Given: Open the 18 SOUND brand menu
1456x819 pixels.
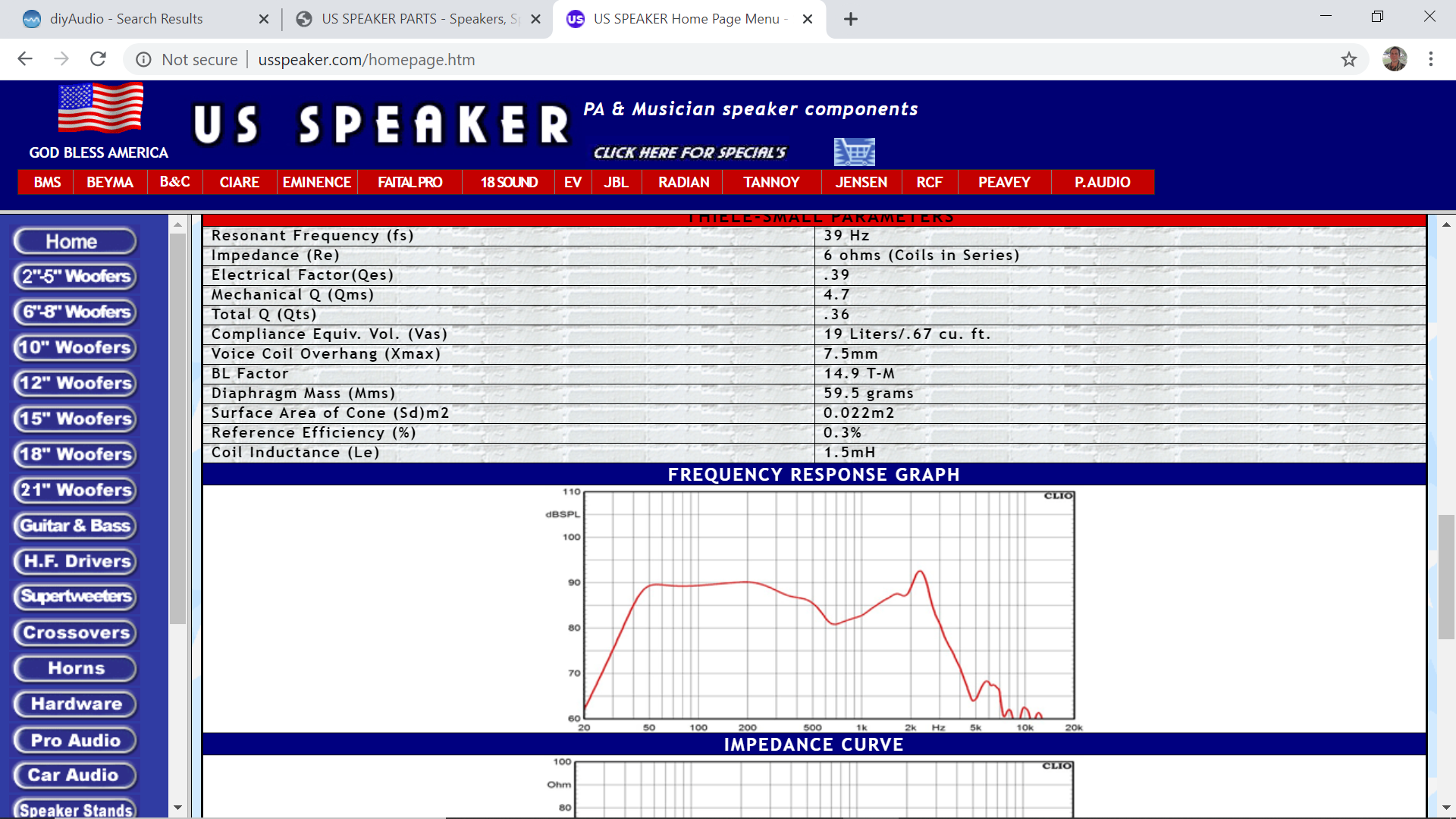Looking at the screenshot, I should coord(509,182).
